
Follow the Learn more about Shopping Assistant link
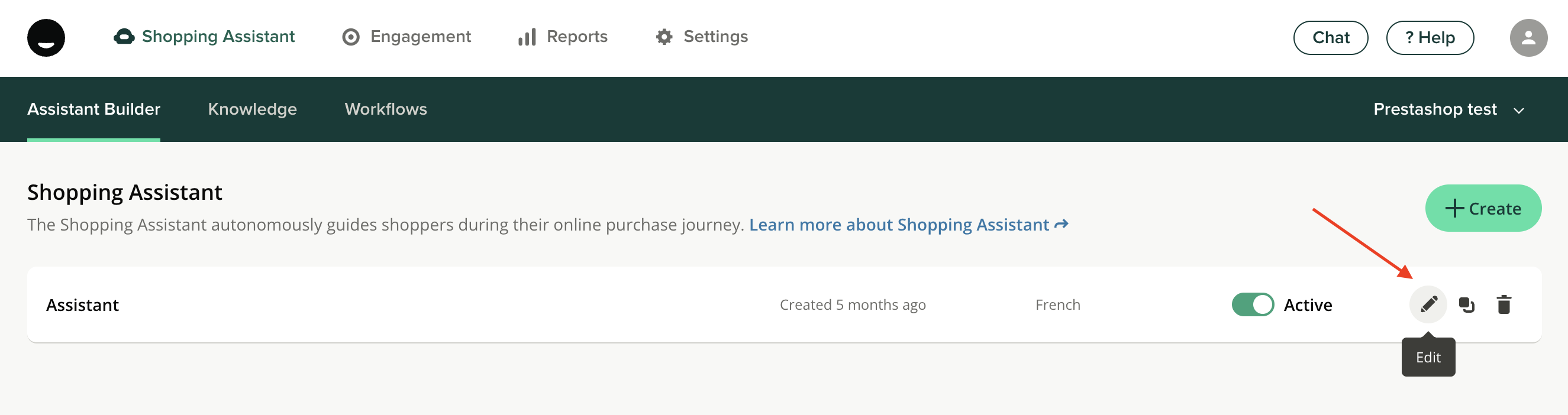[x=908, y=225]
